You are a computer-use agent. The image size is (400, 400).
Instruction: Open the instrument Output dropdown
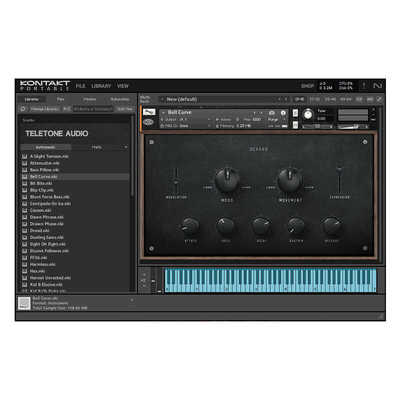tap(185, 119)
